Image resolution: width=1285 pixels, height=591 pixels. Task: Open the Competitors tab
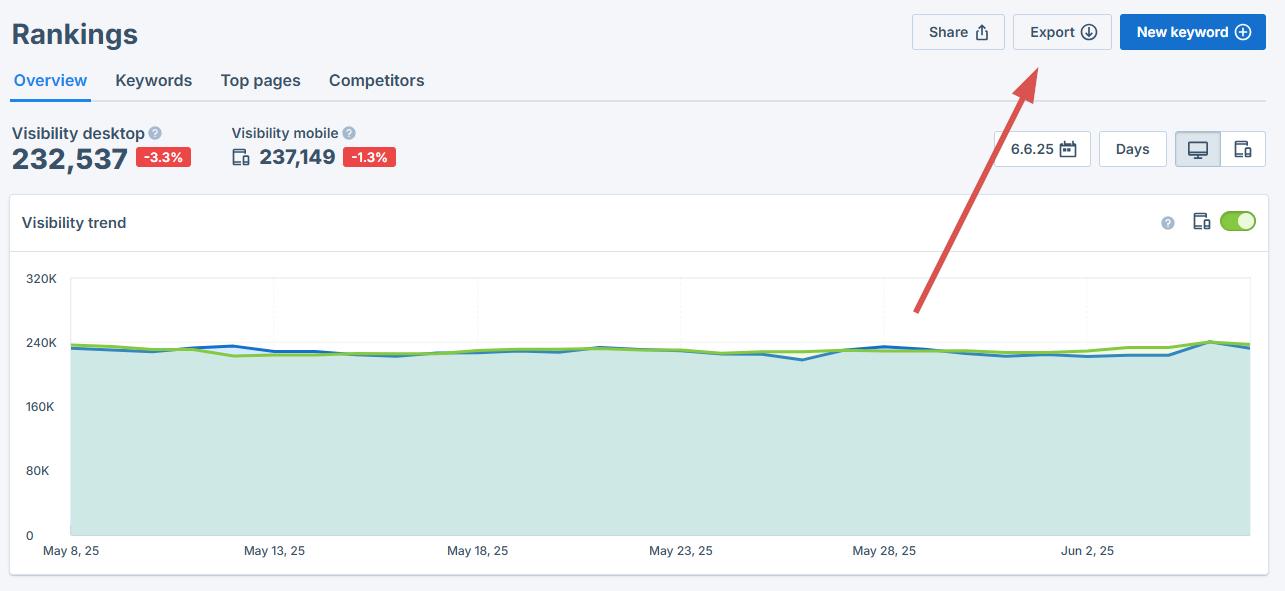click(x=376, y=80)
